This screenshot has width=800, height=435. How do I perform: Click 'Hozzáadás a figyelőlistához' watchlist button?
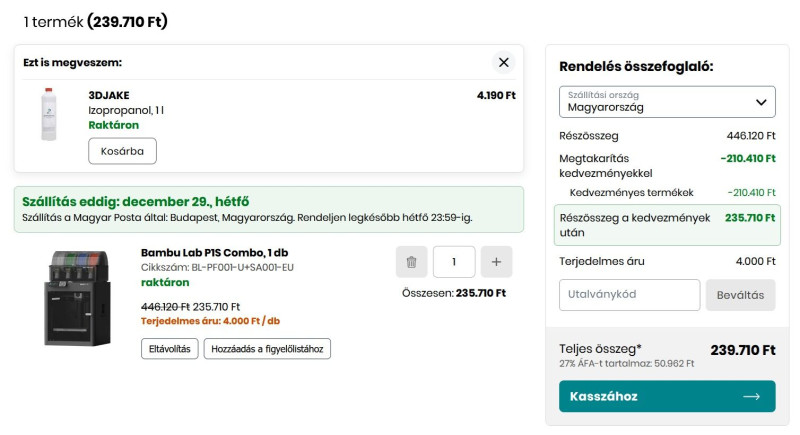(267, 349)
